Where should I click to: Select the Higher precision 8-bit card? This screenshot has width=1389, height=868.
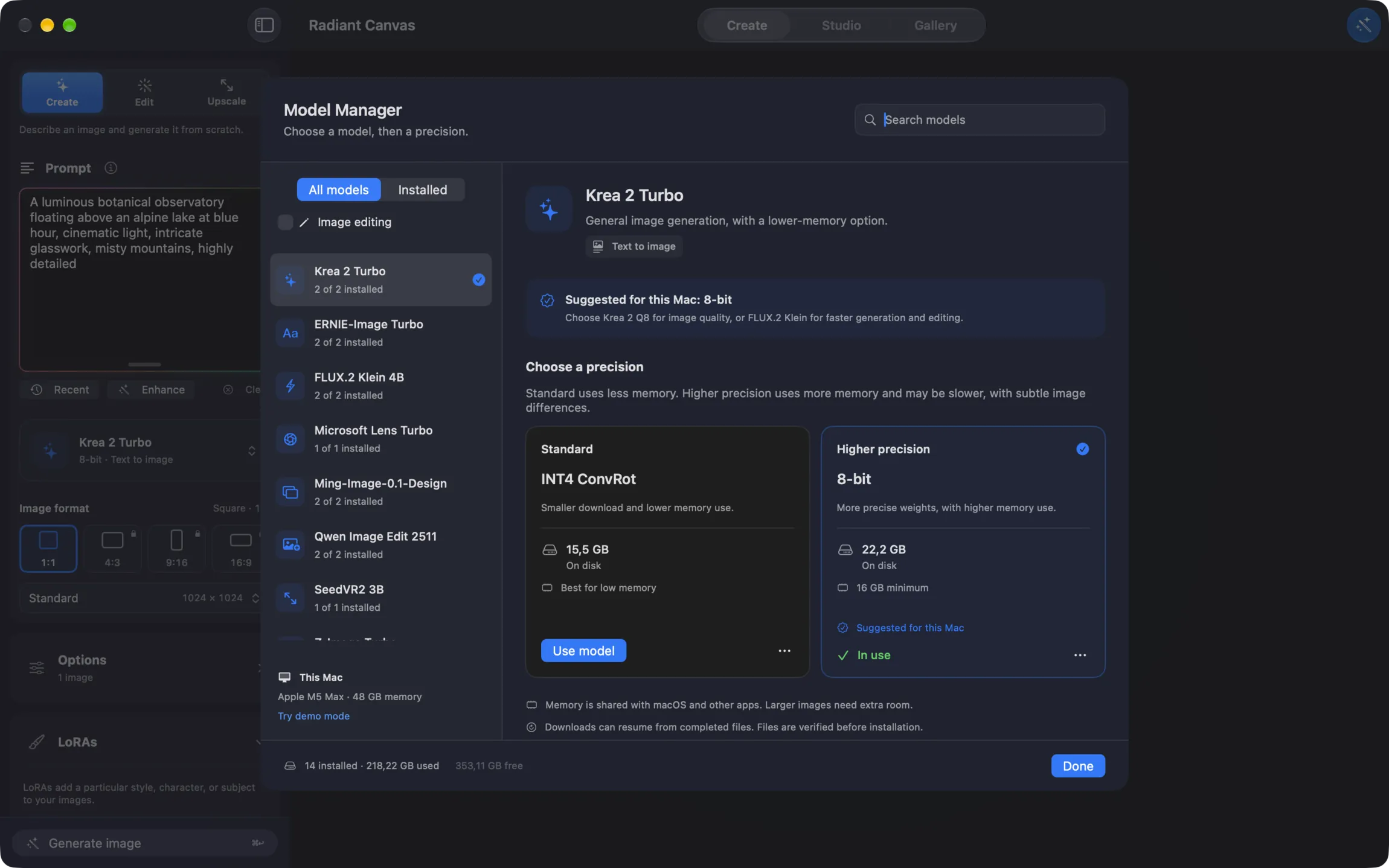tap(963, 552)
